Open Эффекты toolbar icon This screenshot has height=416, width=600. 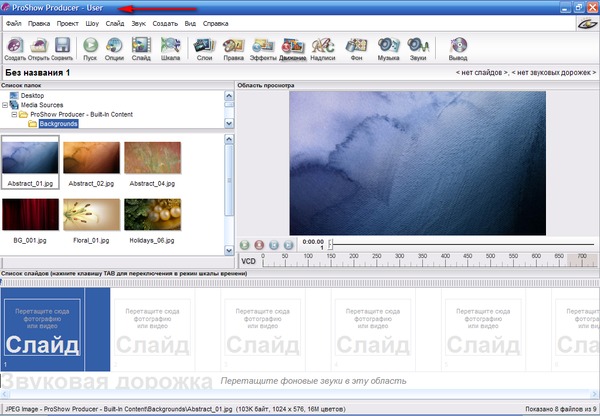tap(263, 49)
